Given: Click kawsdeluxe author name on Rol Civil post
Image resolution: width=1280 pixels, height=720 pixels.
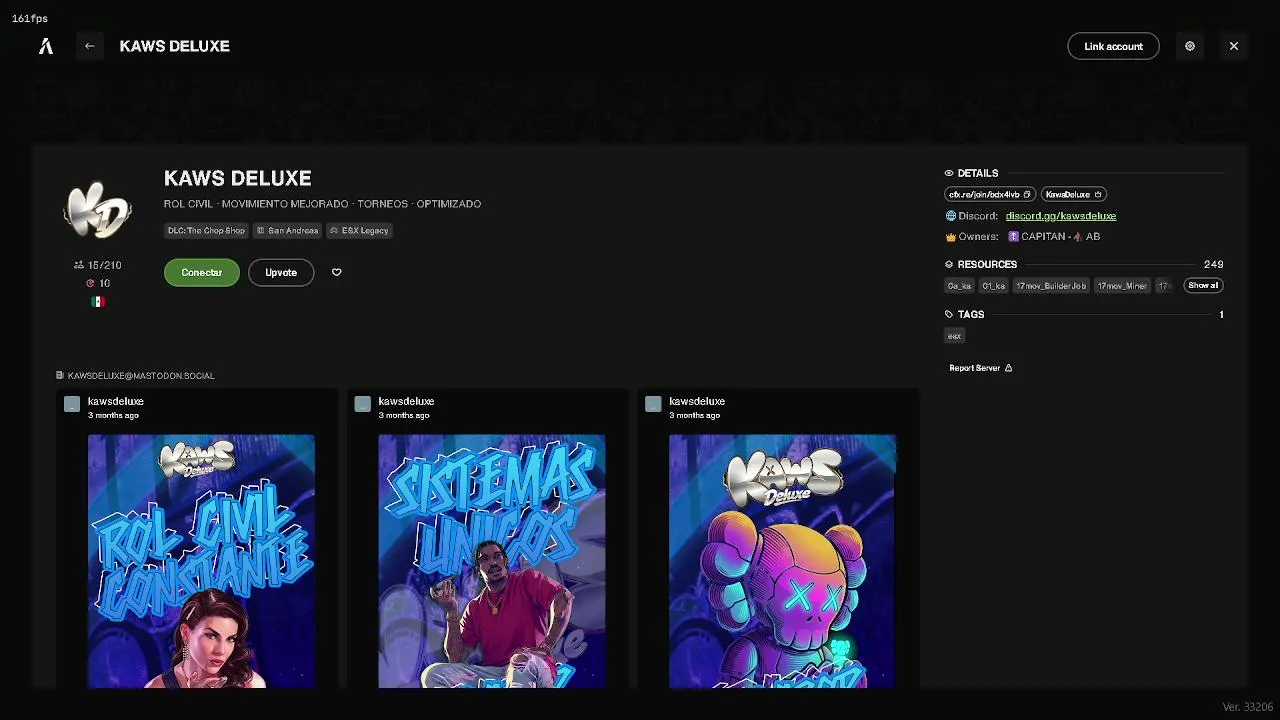Looking at the screenshot, I should coord(116,401).
